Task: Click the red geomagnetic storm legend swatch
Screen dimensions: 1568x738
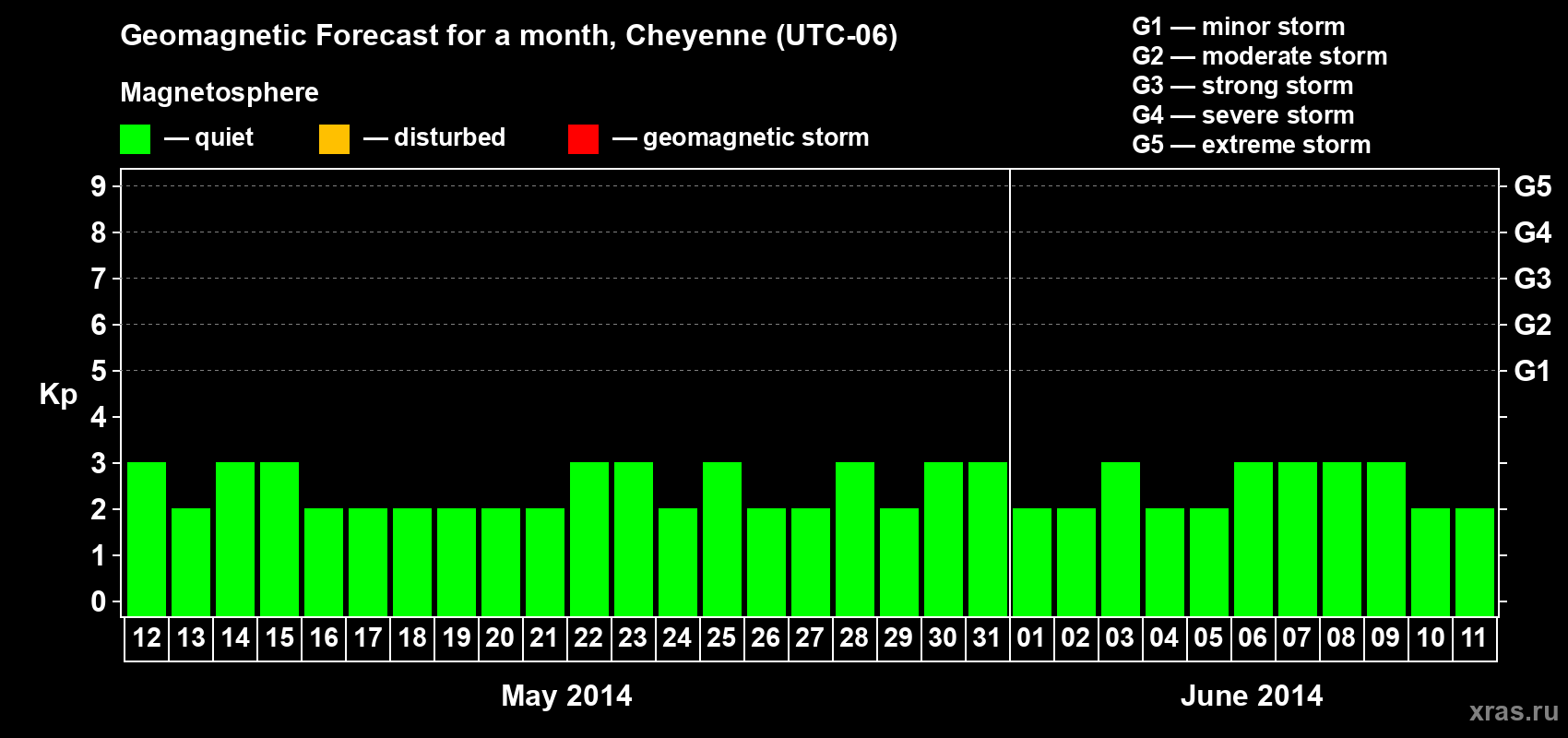Action: pyautogui.click(x=583, y=139)
